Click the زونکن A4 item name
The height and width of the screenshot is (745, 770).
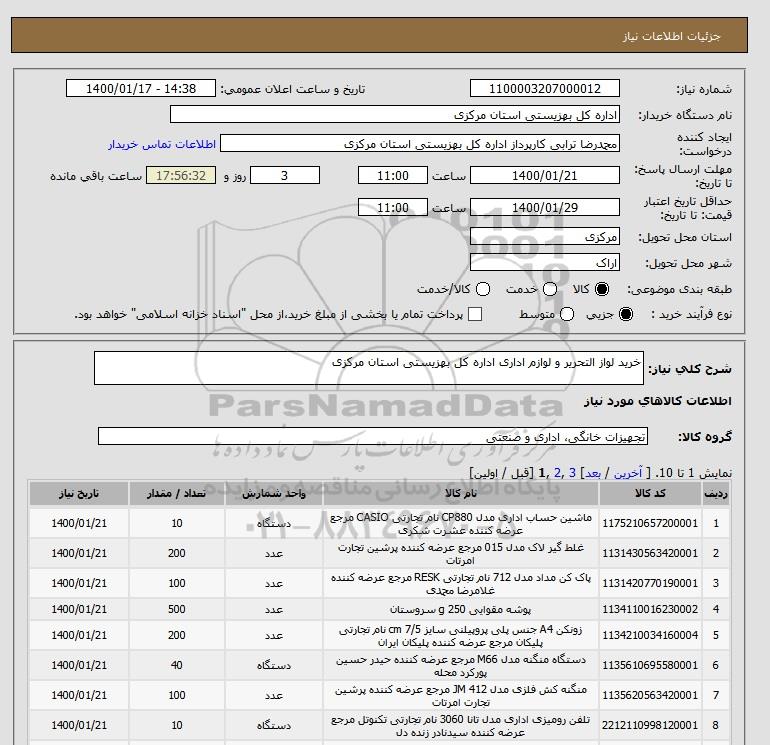461,635
